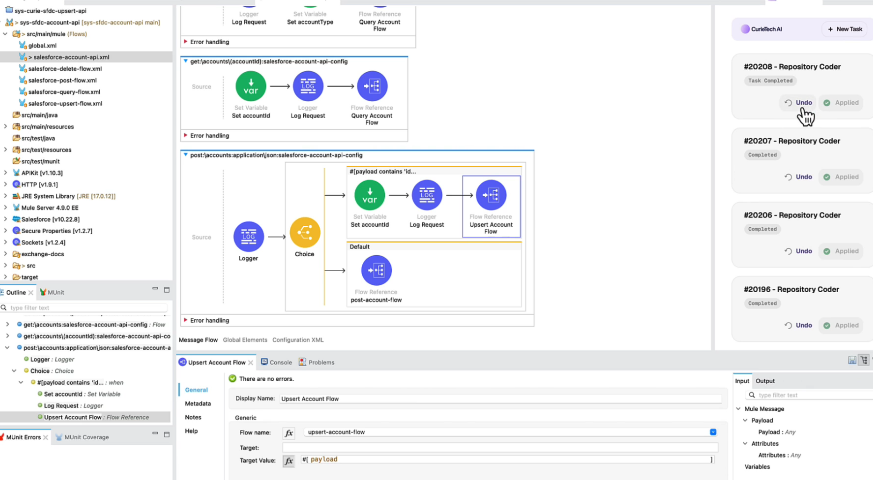Open global.xml file
873x480 pixels.
42,46
